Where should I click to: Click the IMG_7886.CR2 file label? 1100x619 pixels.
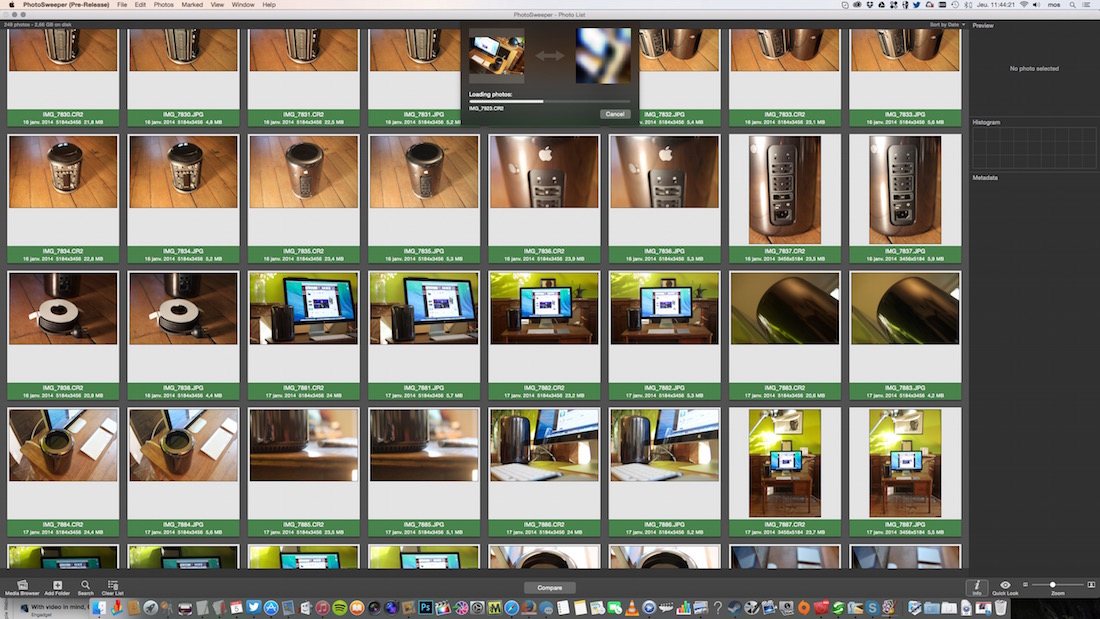coord(544,524)
